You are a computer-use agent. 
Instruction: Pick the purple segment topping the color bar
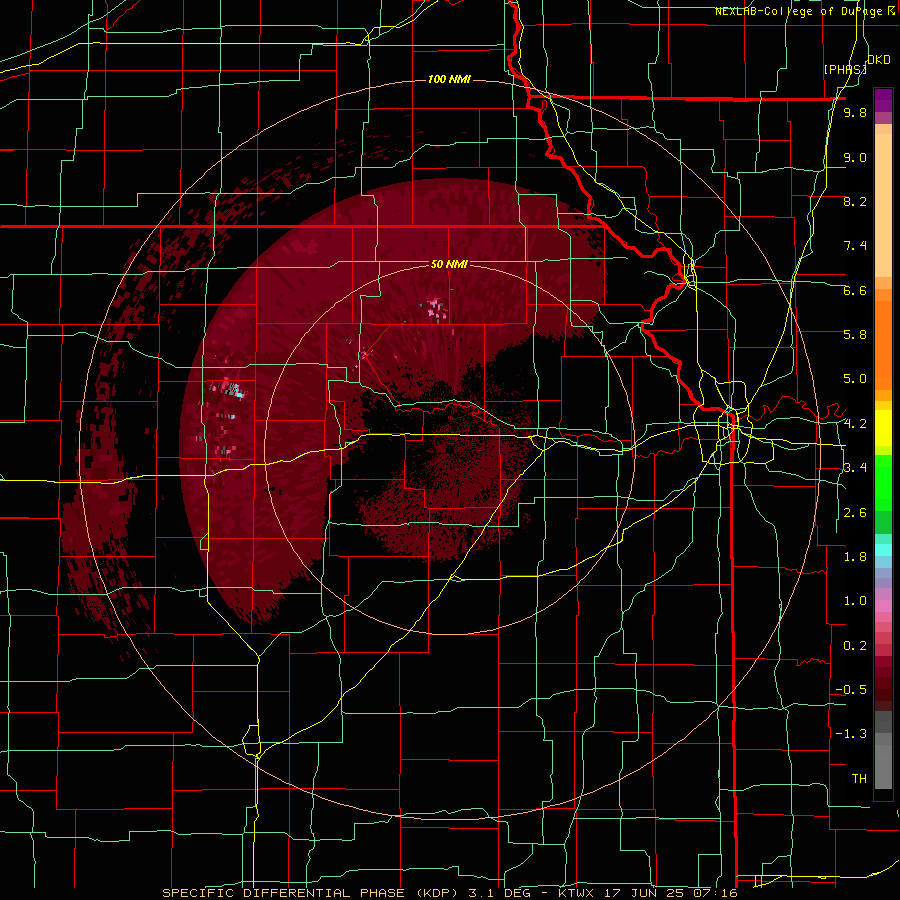point(883,100)
